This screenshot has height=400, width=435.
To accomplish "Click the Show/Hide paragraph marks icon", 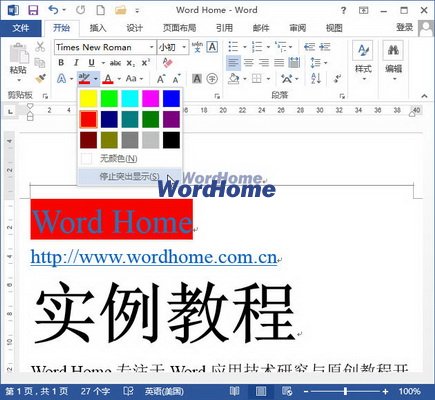I will click(338, 79).
